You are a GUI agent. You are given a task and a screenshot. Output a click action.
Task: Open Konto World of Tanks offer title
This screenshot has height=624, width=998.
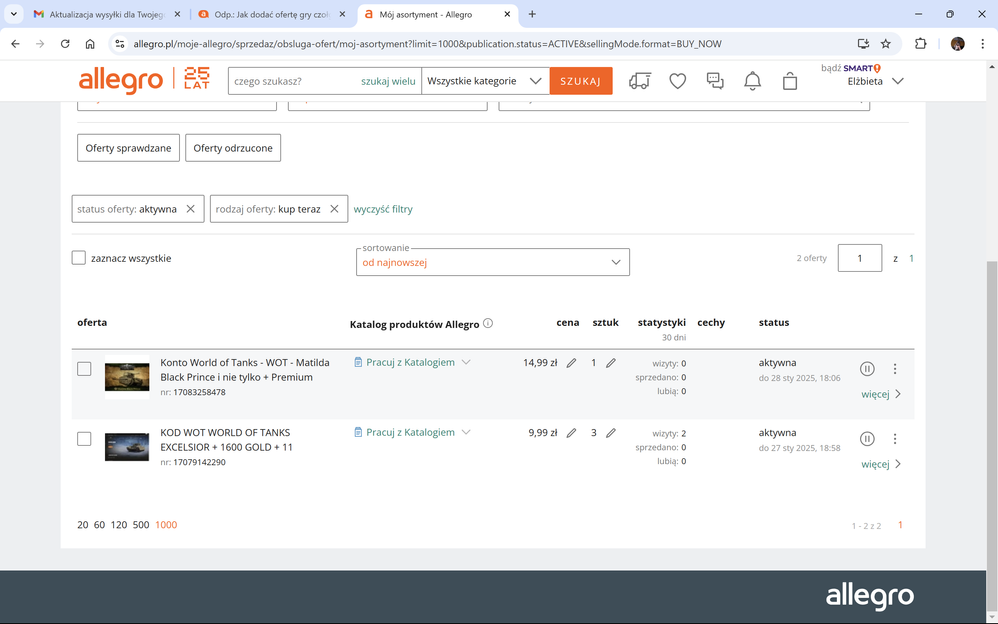tap(245, 370)
